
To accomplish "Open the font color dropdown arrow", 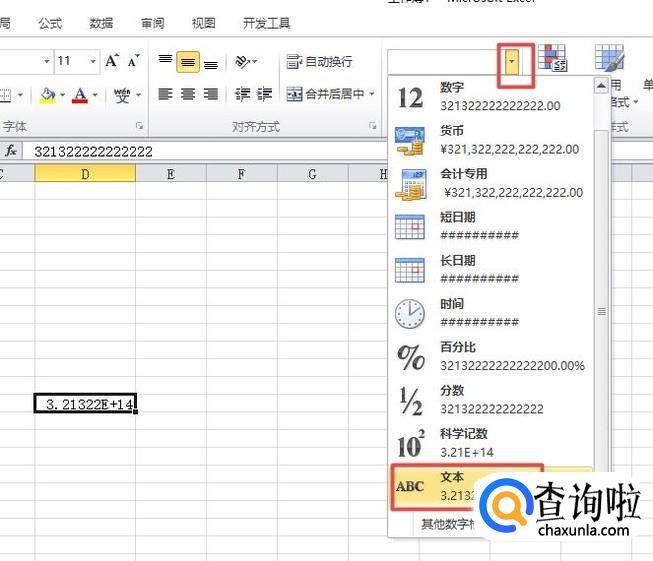I will click(95, 95).
